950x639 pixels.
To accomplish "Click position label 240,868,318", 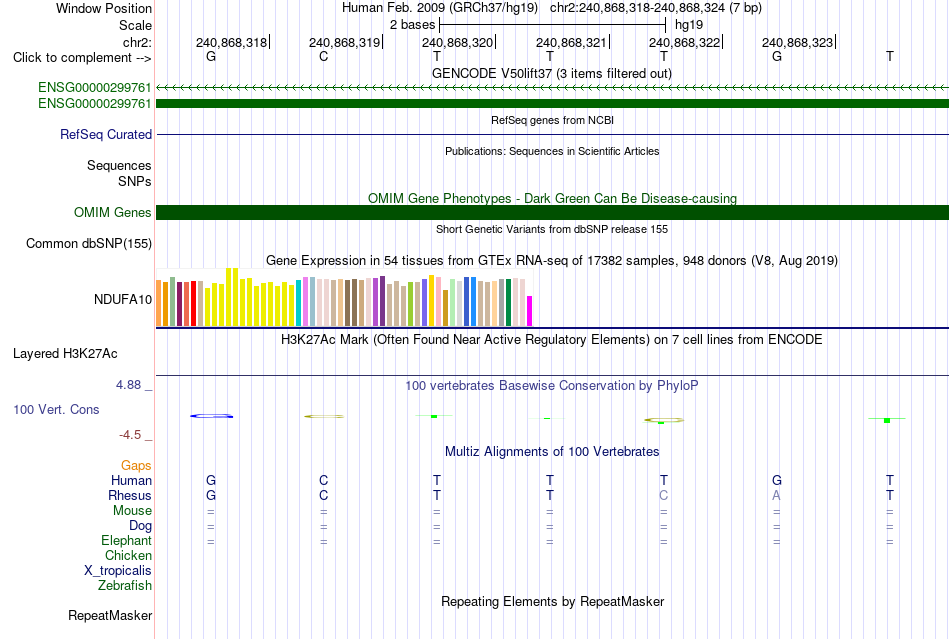I will [231, 42].
